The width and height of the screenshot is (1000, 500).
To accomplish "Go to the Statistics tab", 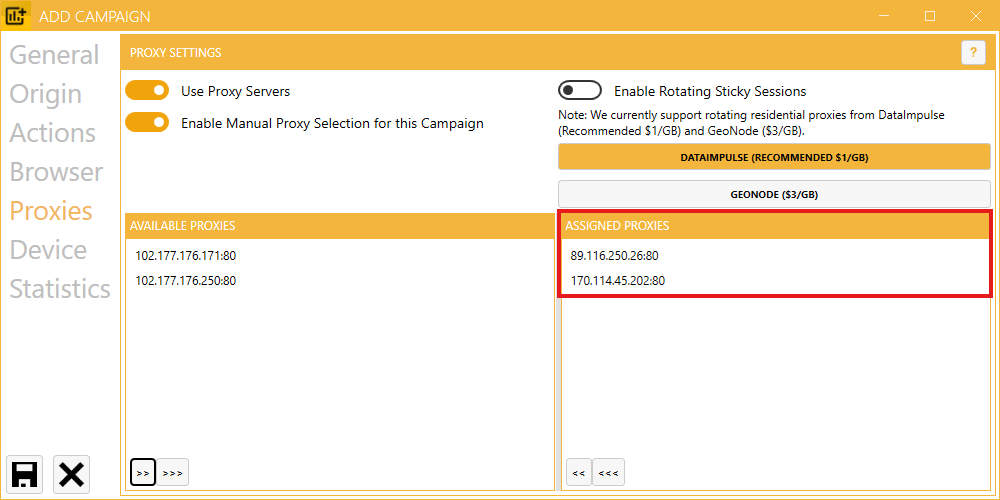I will pos(60,289).
